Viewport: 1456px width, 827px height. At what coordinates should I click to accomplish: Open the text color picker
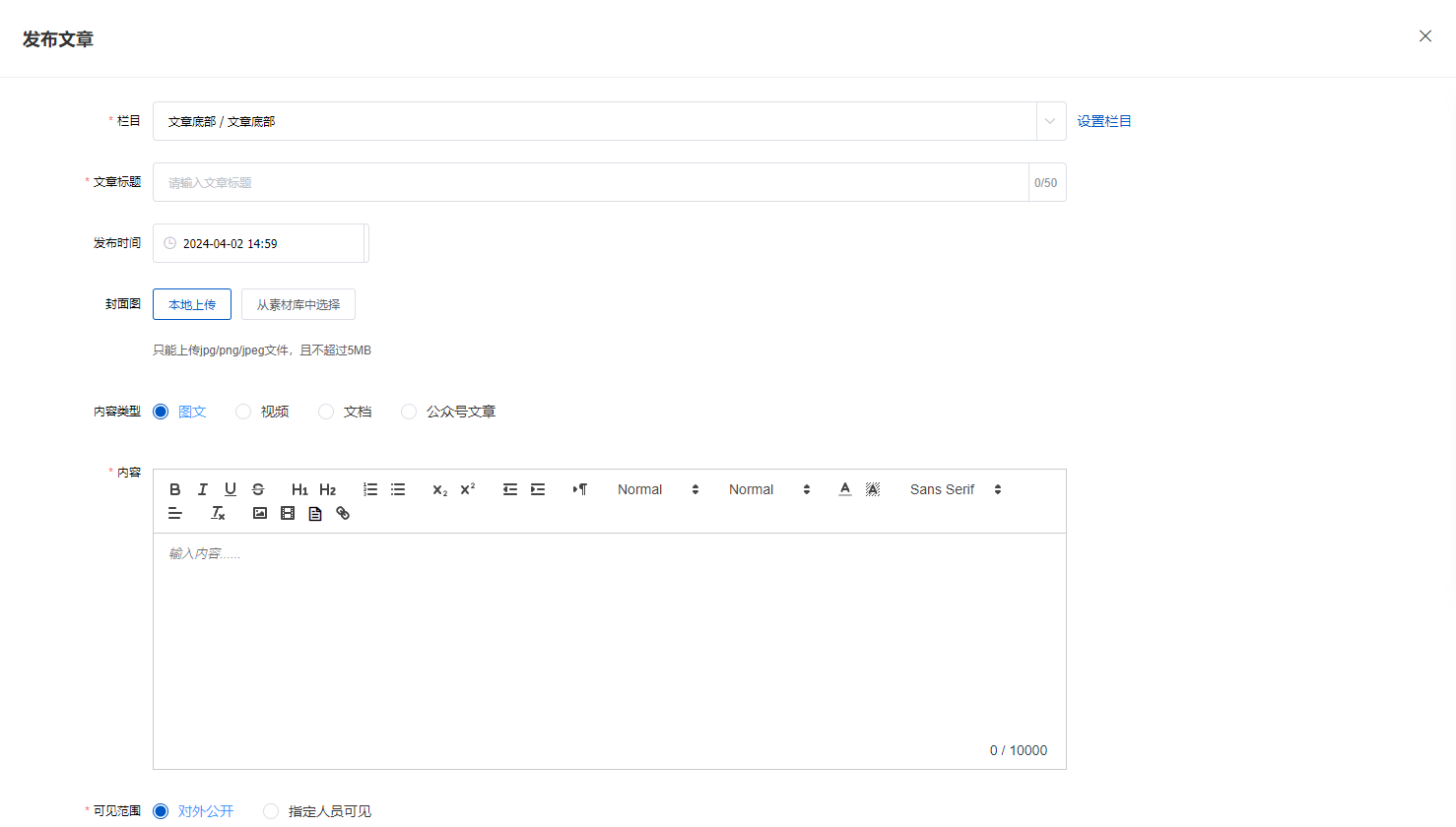pos(845,489)
